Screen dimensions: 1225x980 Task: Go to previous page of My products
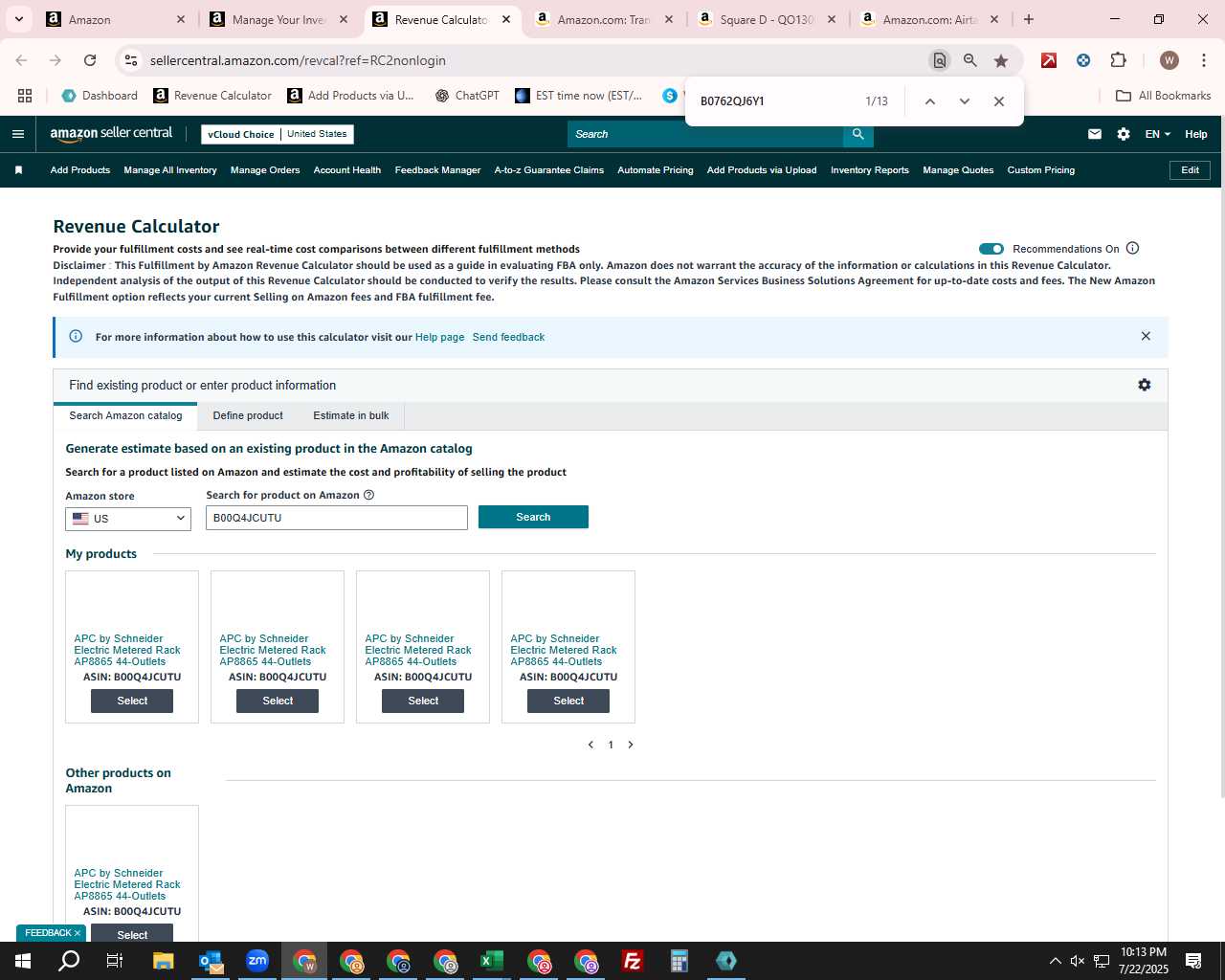click(x=590, y=745)
